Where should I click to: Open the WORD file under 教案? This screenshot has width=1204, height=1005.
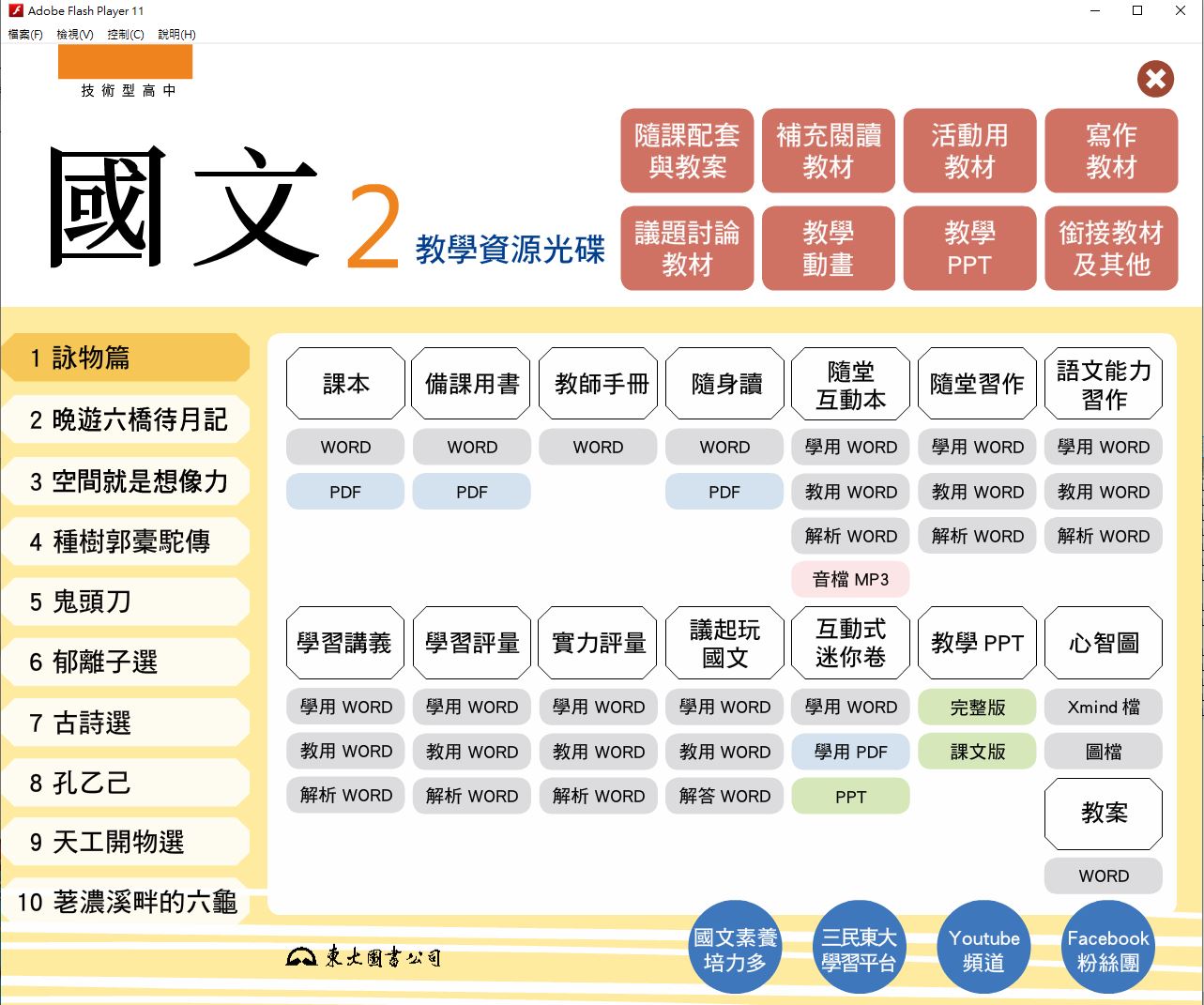(1103, 876)
